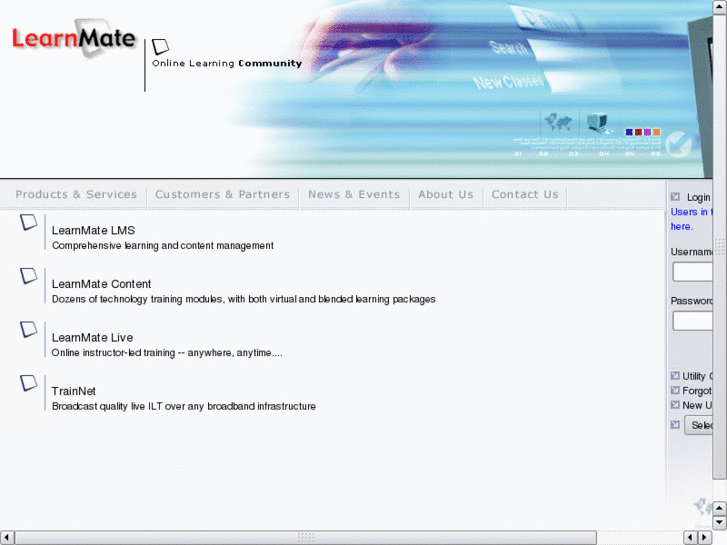
Task: Click the horizontal scrollbar left arrow
Action: click(x=6, y=538)
